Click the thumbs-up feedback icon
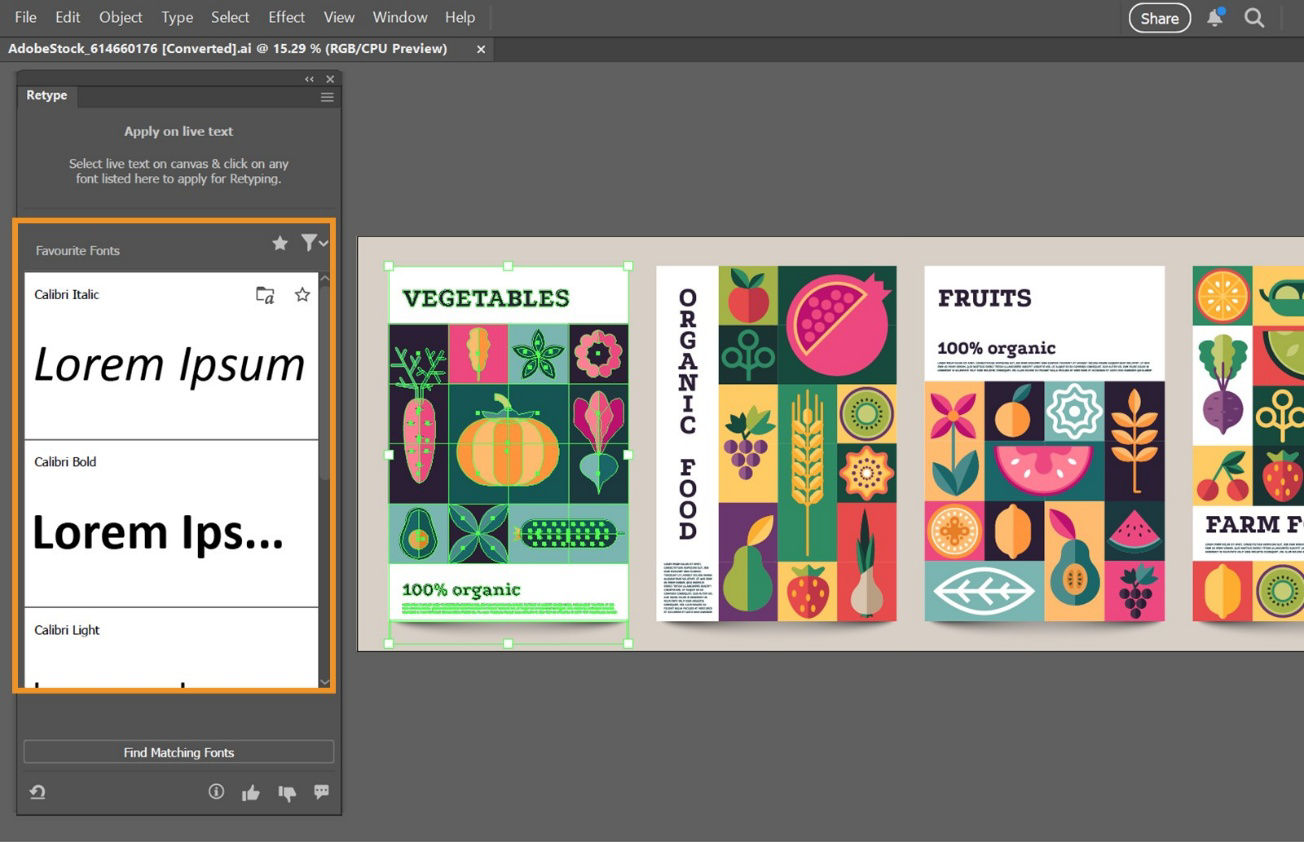 (x=251, y=792)
